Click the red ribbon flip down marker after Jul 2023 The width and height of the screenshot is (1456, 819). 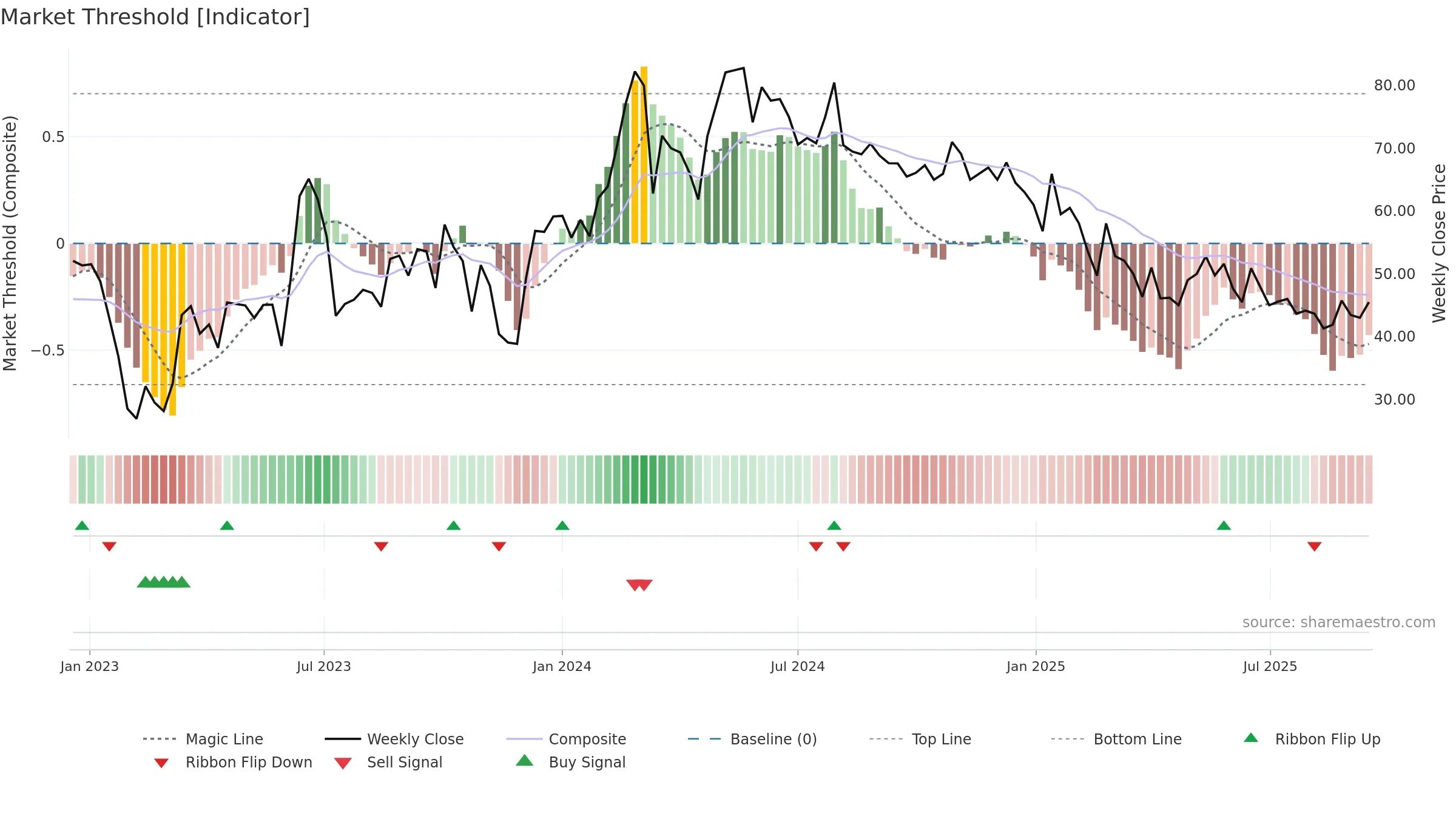tap(381, 547)
